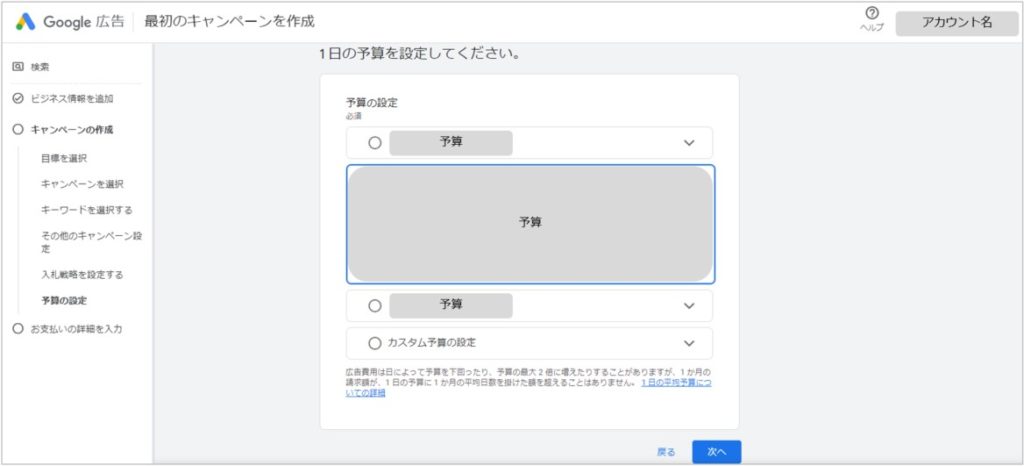Select the カスタム予算の設定 radio button
The height and width of the screenshot is (466, 1024).
click(375, 343)
